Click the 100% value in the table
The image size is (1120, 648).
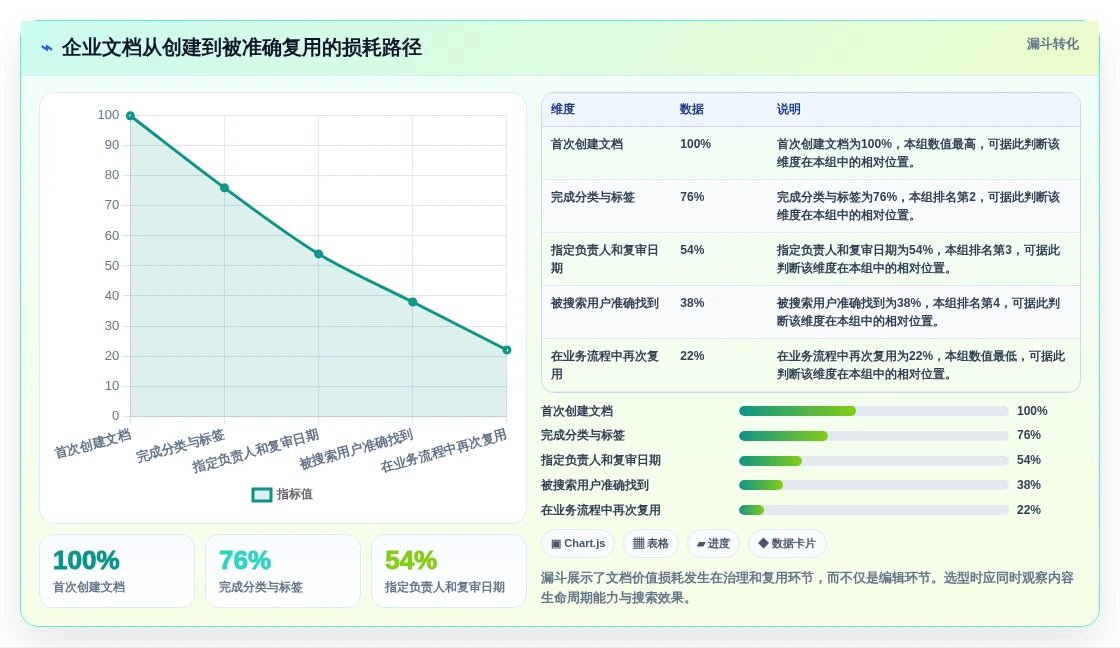click(x=695, y=144)
